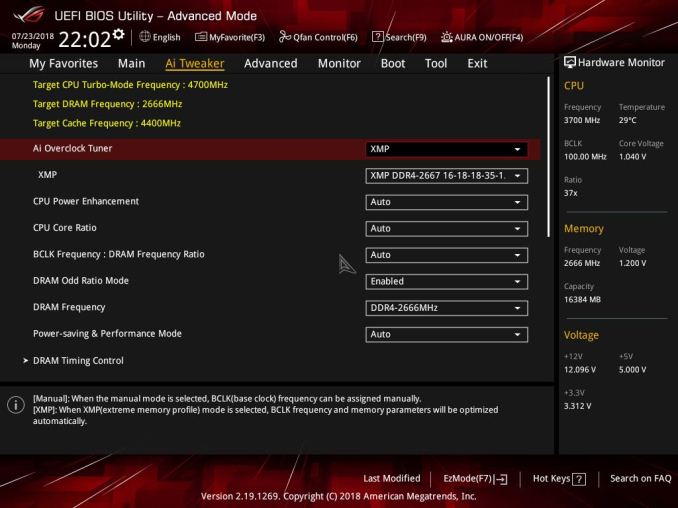Open the DRAM Odd Ratio Mode dropdown
This screenshot has height=508, width=678.
[x=447, y=281]
